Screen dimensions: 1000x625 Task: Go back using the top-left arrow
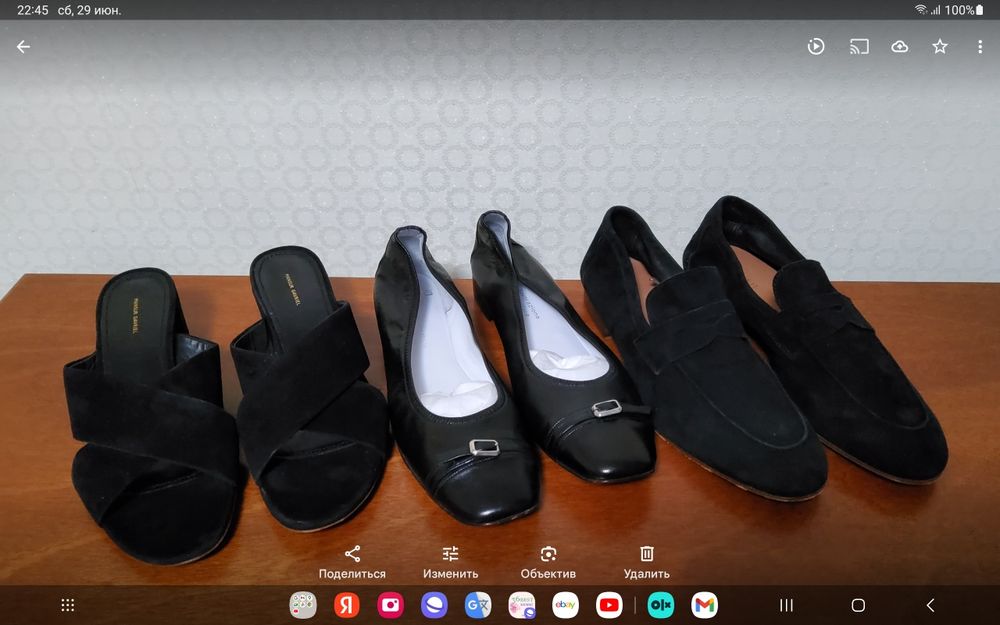pyautogui.click(x=23, y=47)
